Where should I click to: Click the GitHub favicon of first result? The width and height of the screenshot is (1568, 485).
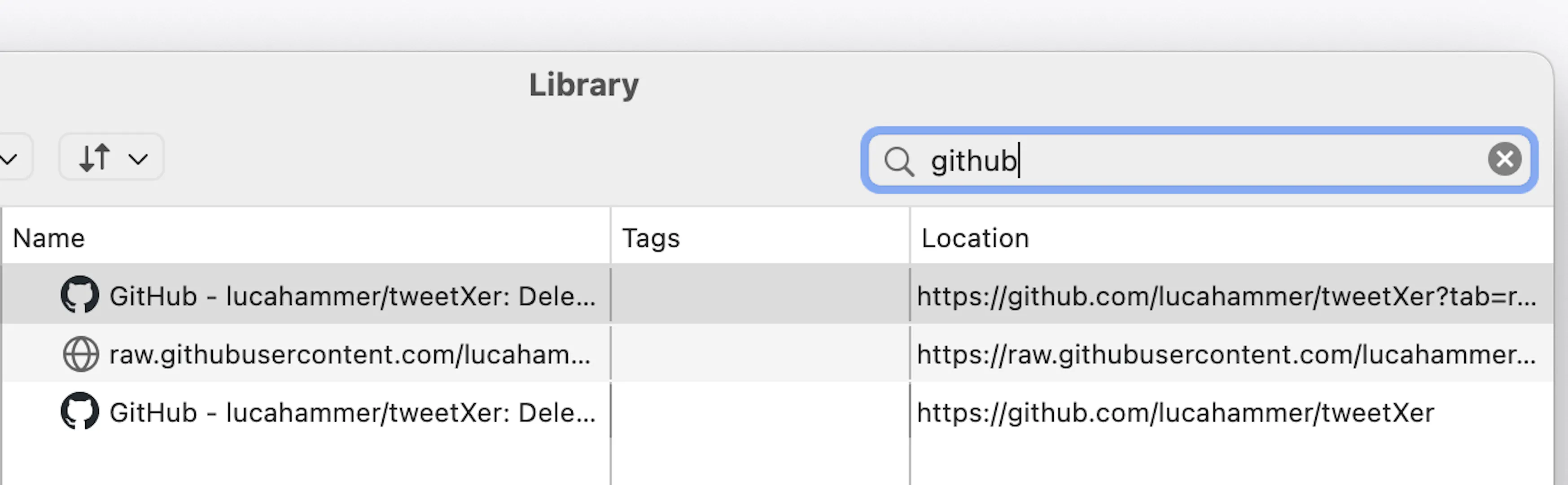coord(80,295)
